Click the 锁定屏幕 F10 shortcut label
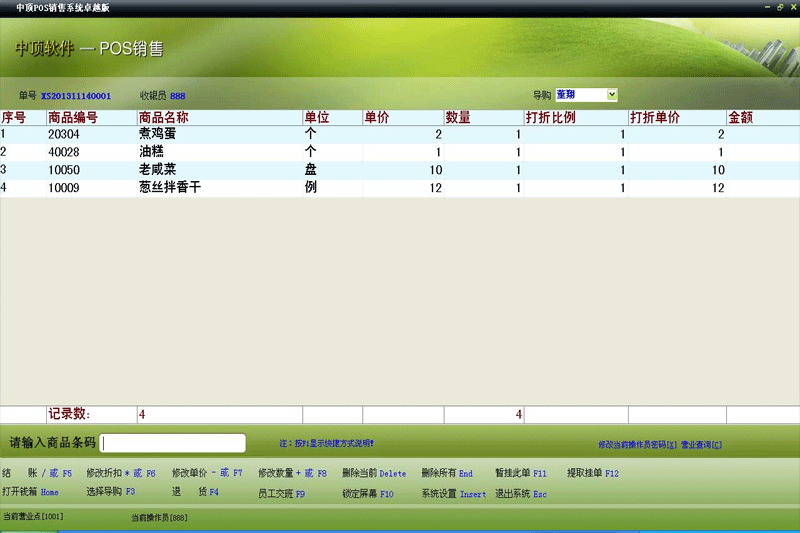This screenshot has width=800, height=533. pyautogui.click(x=367, y=494)
